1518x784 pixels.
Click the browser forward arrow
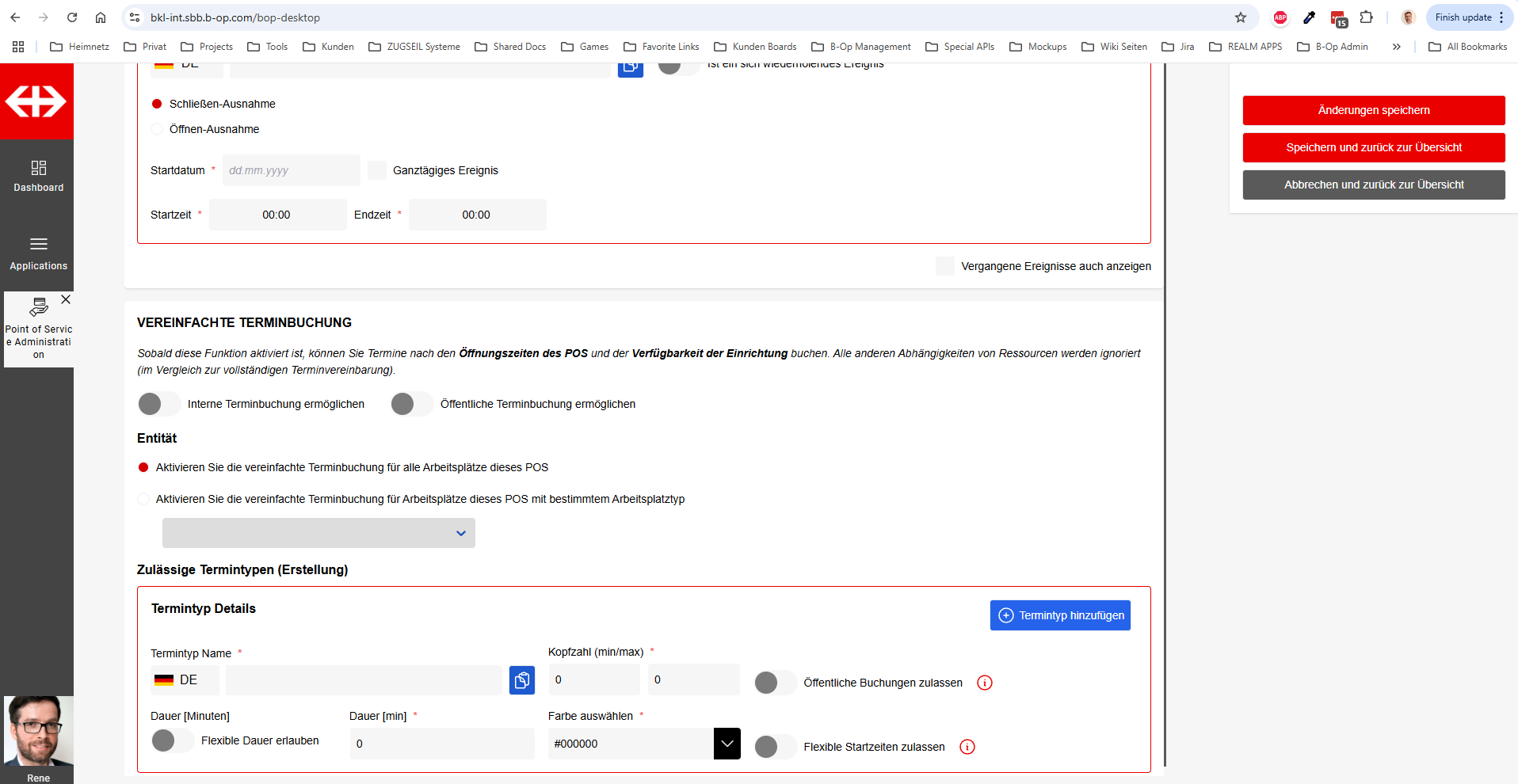[44, 17]
